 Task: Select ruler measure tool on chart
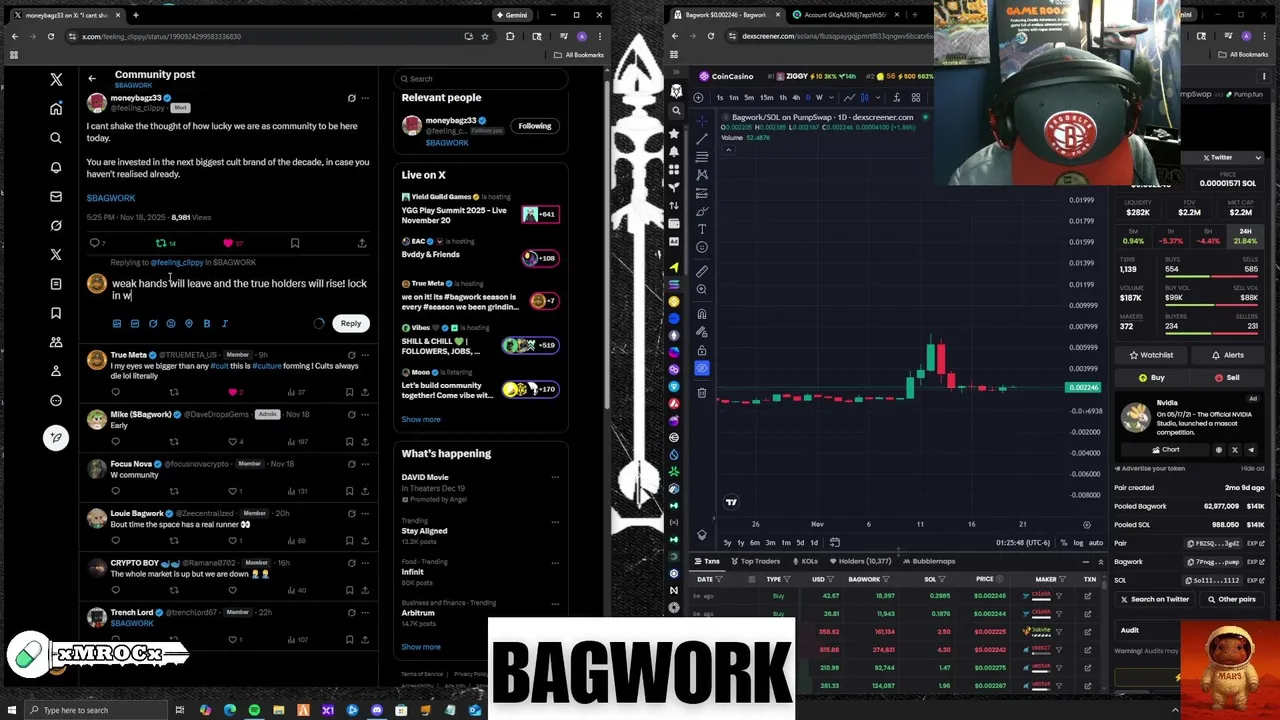pyautogui.click(x=702, y=270)
